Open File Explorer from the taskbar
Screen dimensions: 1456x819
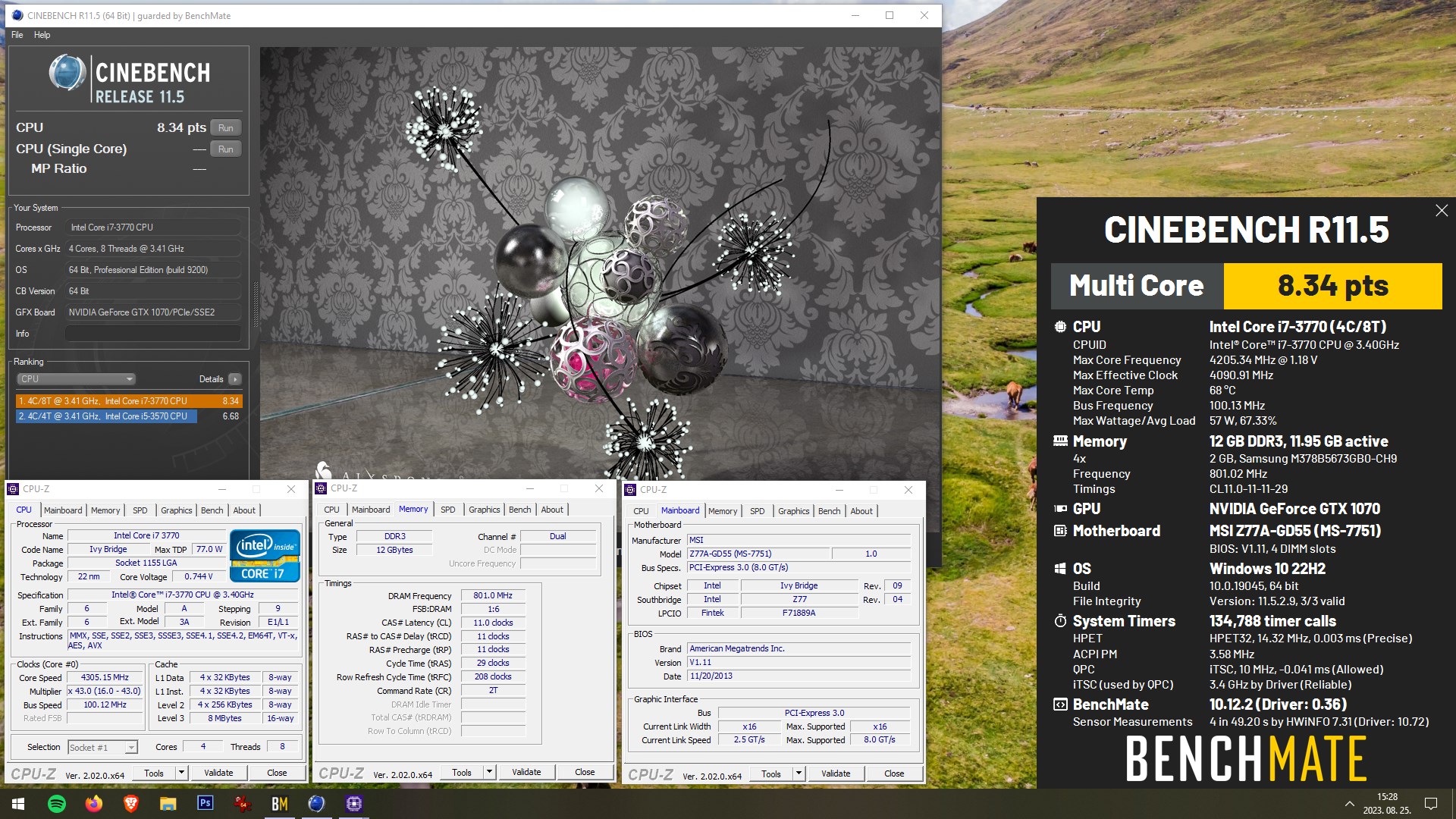click(x=168, y=804)
